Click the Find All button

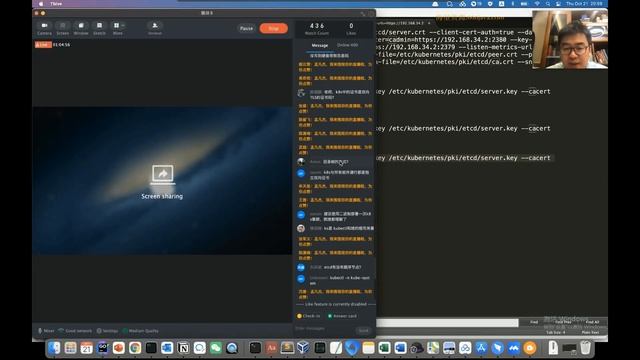pos(592,322)
